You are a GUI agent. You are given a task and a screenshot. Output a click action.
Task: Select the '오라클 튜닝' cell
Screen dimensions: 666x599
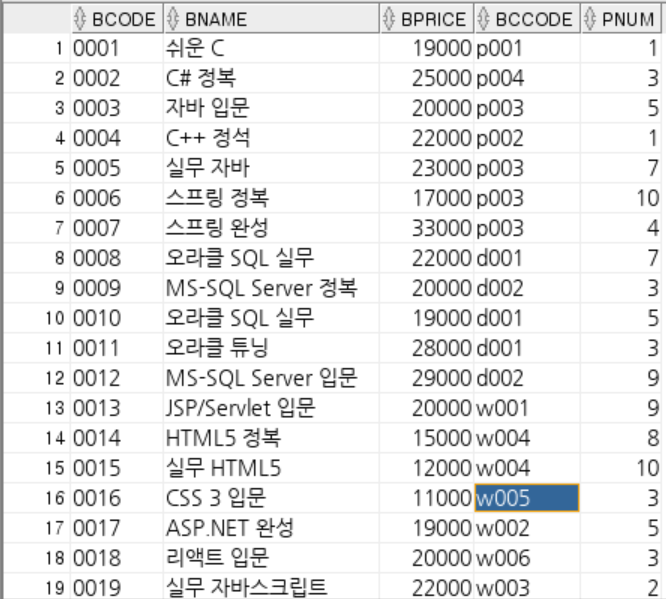point(271,348)
